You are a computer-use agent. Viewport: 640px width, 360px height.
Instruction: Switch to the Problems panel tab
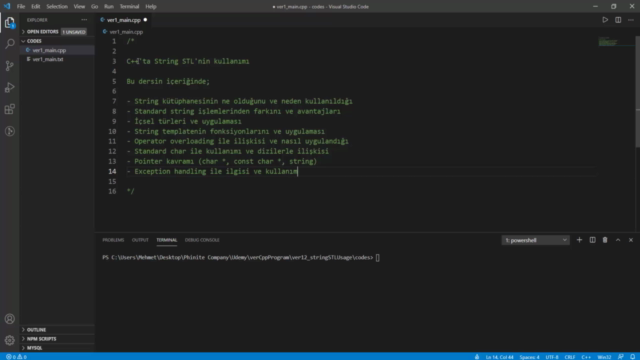(113, 240)
